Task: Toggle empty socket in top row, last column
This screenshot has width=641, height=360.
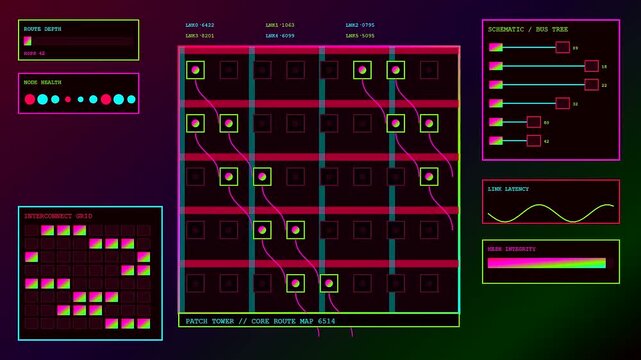Action: [429, 70]
